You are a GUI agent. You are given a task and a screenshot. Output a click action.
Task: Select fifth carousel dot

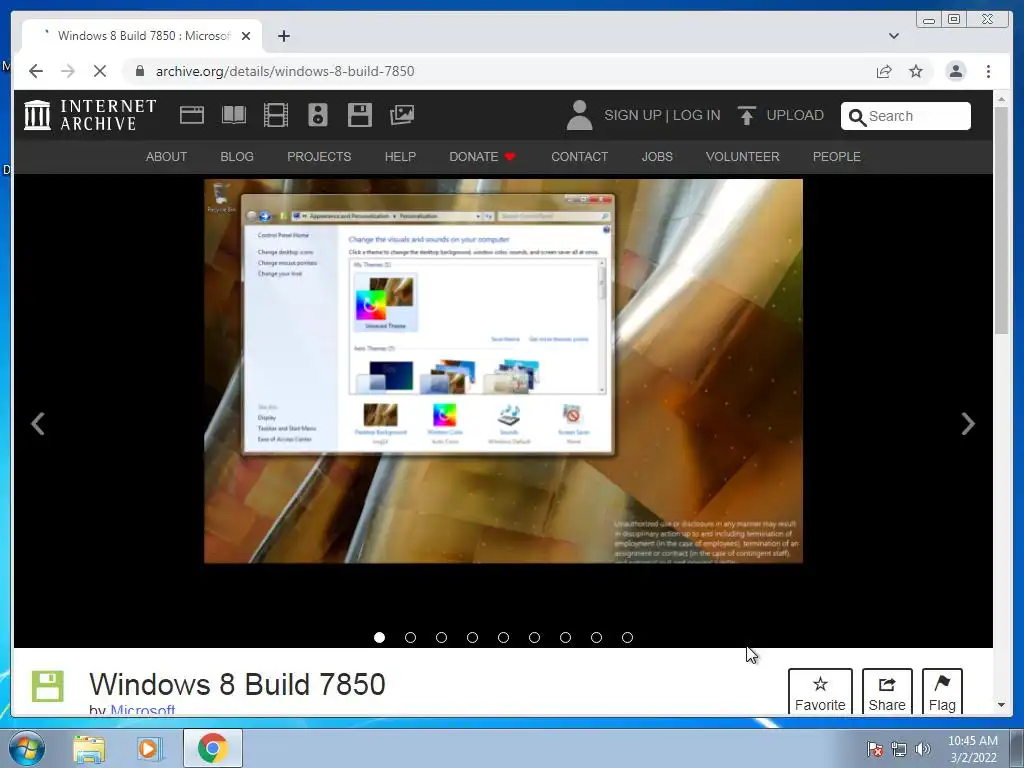click(x=504, y=637)
